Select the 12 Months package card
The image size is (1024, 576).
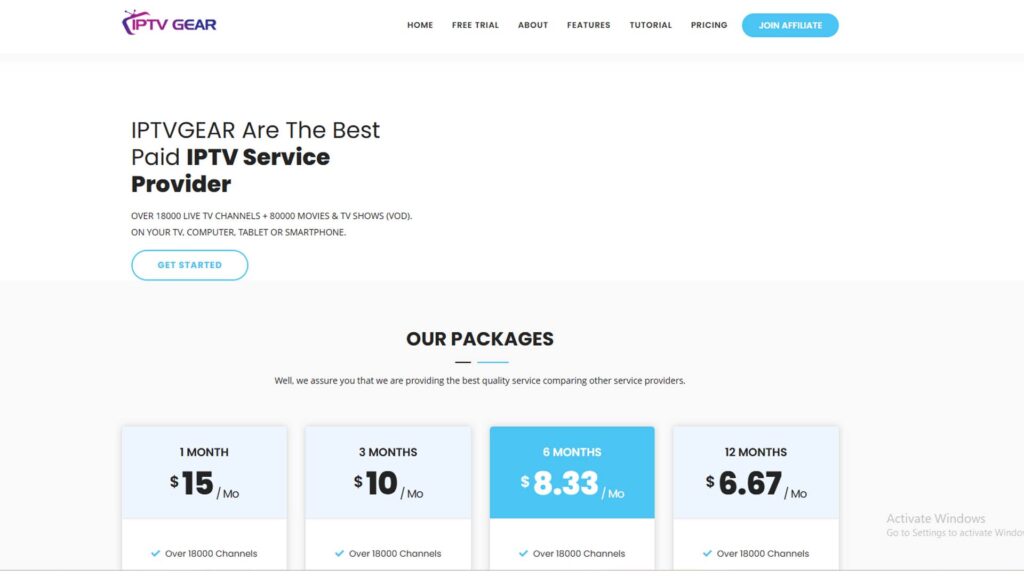(x=756, y=472)
